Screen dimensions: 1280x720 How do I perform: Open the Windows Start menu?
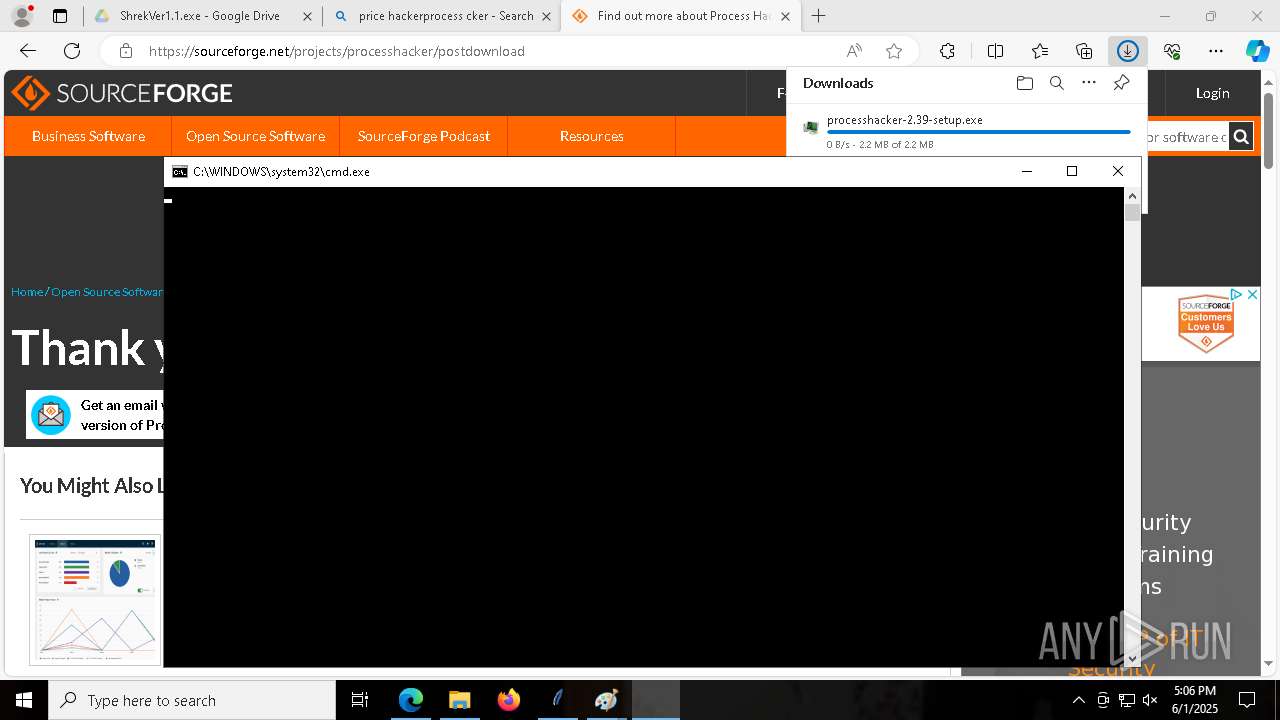(x=24, y=700)
